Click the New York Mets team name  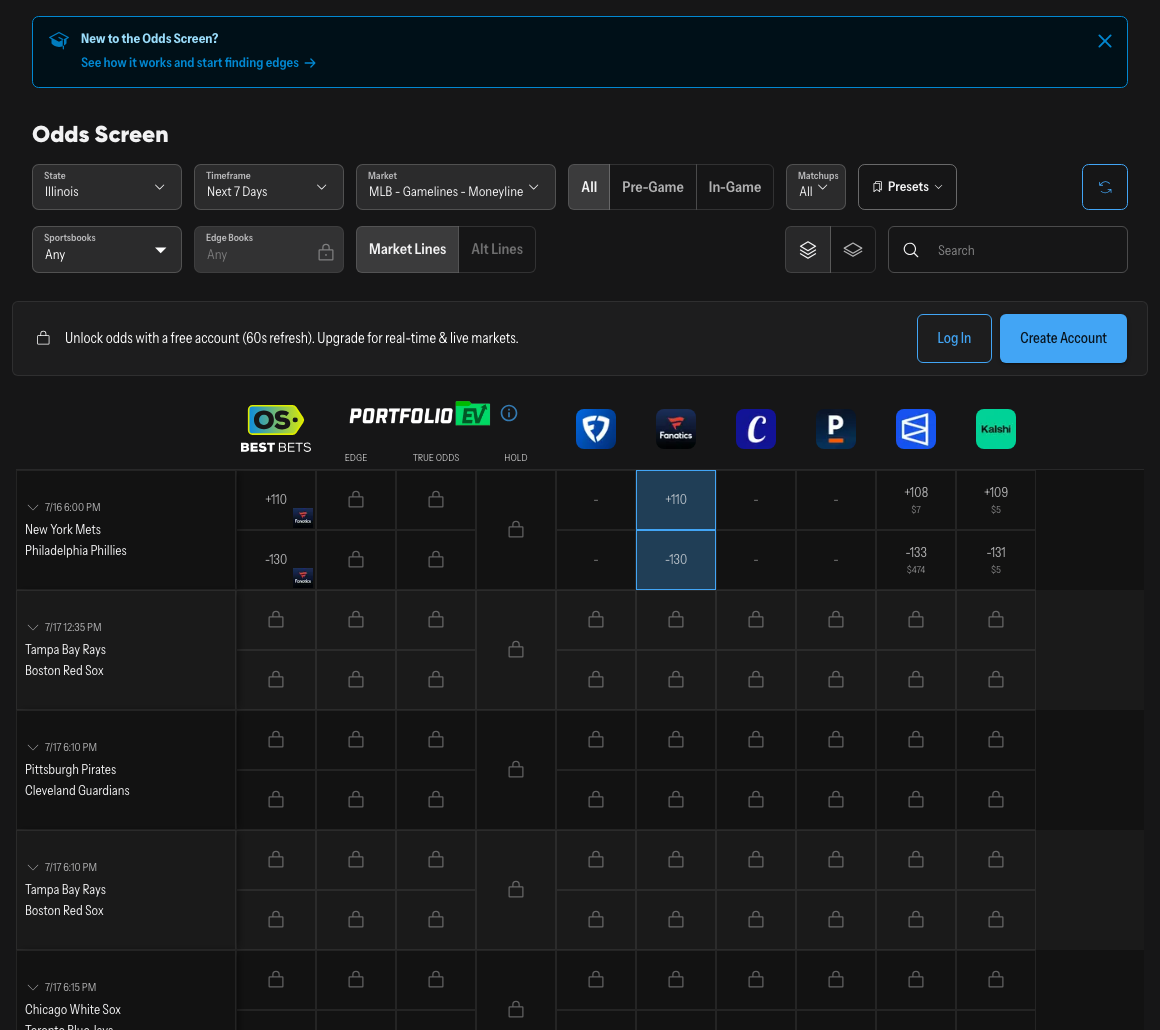[x=63, y=530]
